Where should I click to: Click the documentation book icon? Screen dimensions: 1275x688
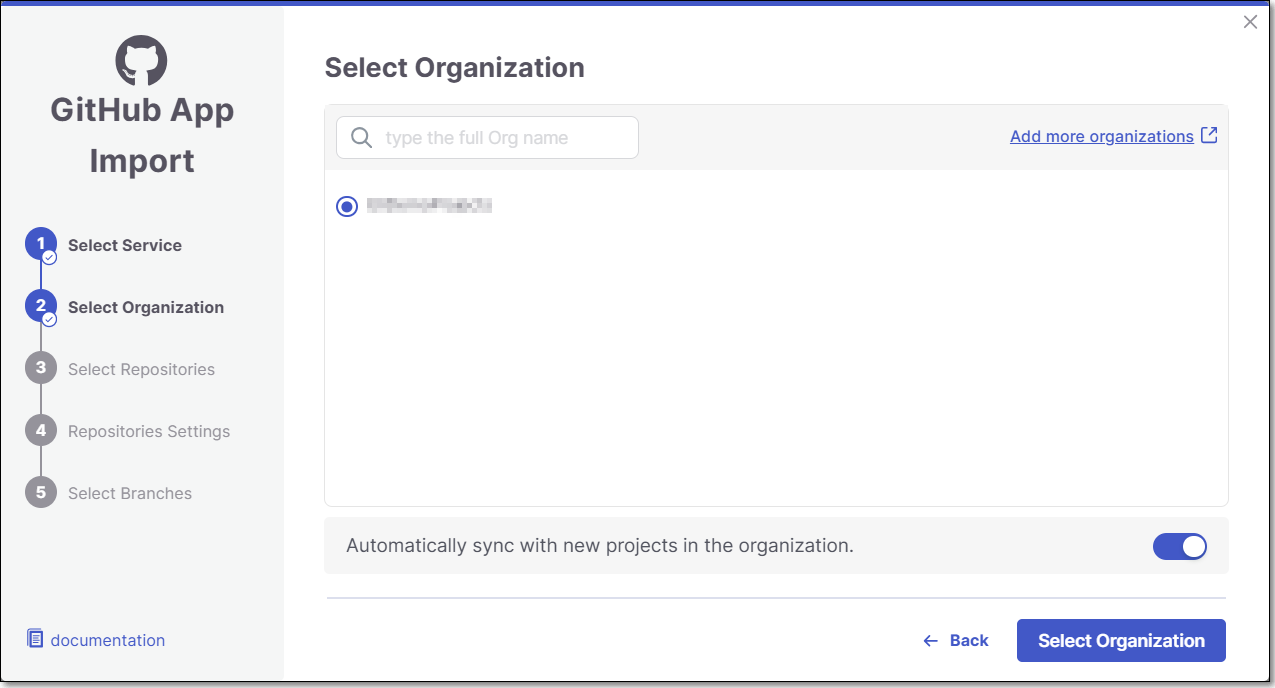pos(35,639)
